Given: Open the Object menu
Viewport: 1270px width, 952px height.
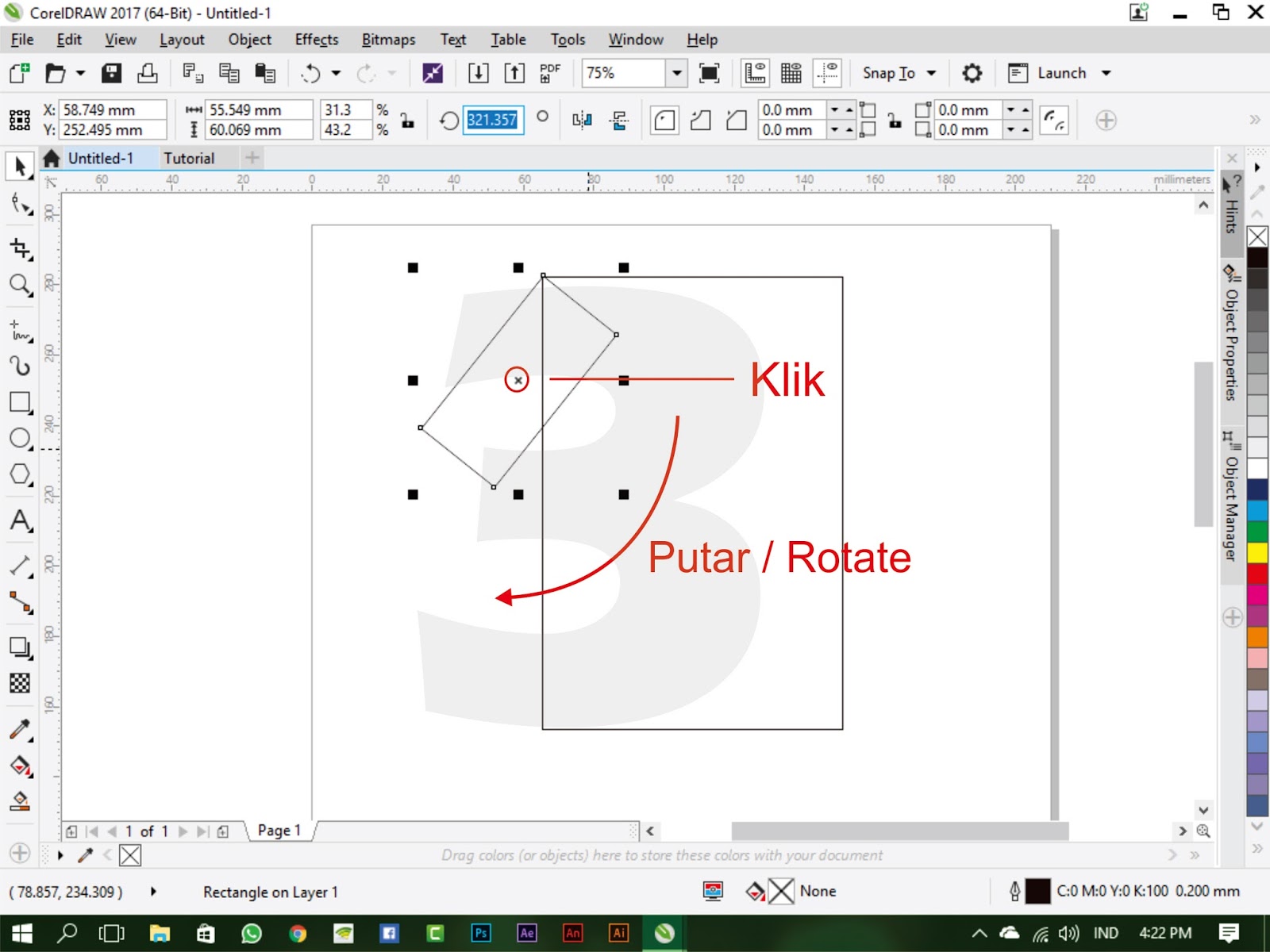Looking at the screenshot, I should (250, 40).
